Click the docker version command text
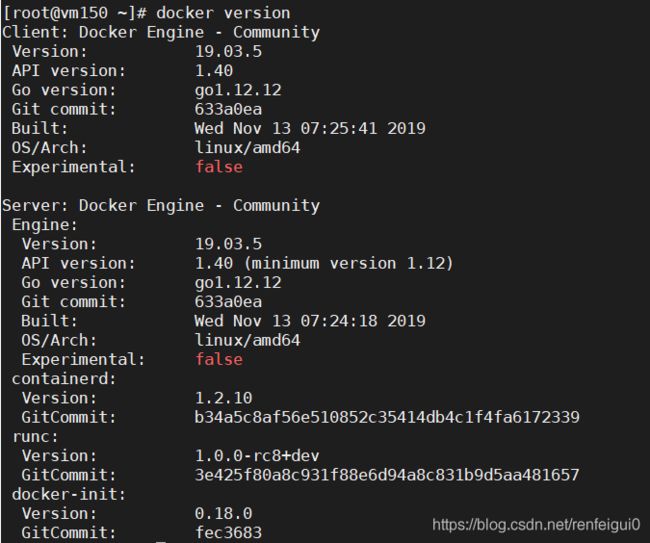650x543 pixels. point(223,13)
